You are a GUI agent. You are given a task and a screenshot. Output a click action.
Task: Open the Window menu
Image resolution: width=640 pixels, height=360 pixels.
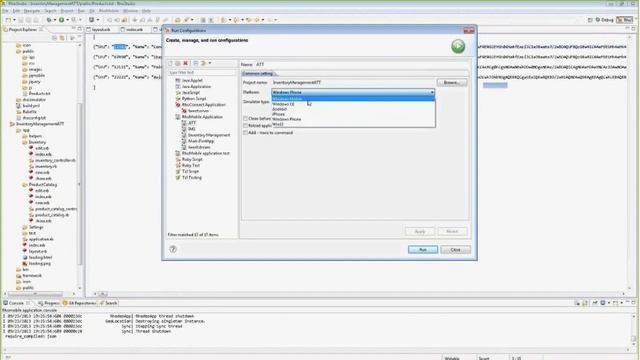tap(130, 11)
